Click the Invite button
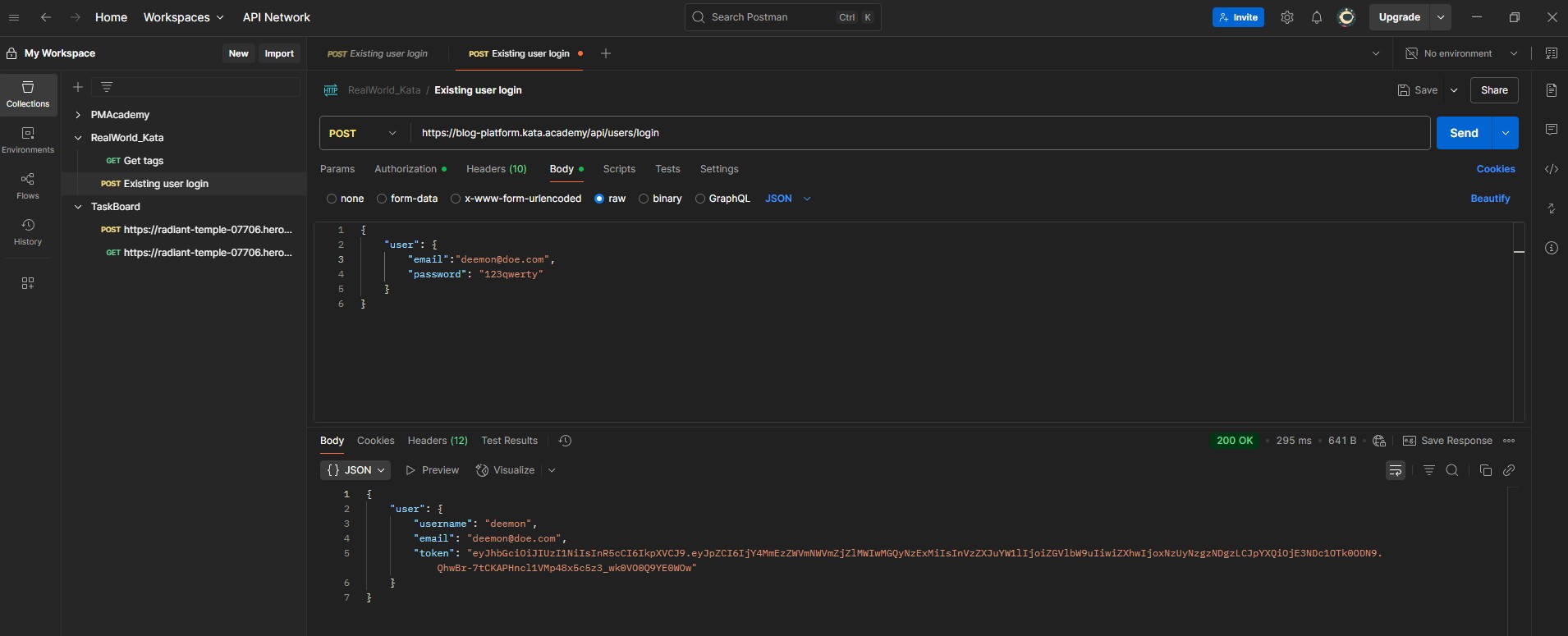Screen dimensions: 1568x636 pos(1238,17)
